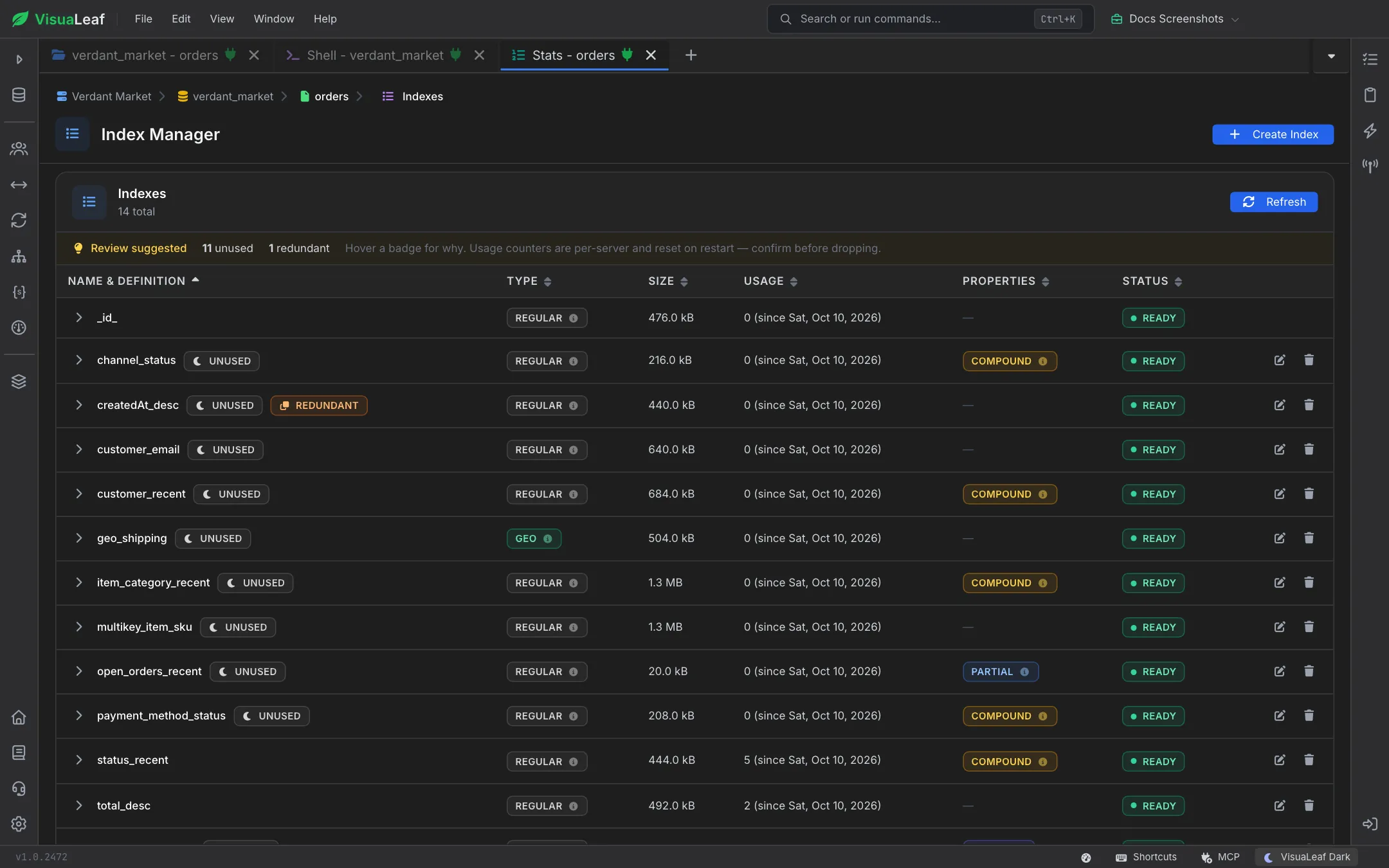Open the schema hierarchy icon
Viewport: 1389px width, 868px height.
point(19,257)
